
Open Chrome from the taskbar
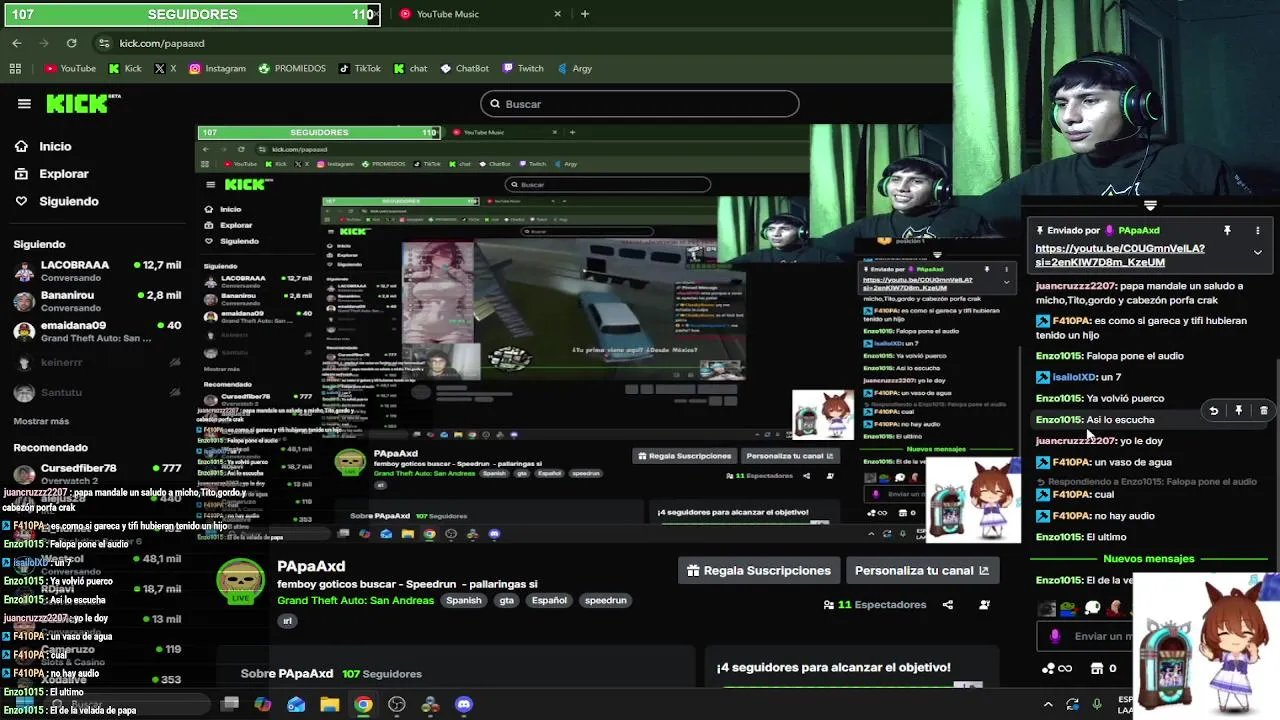(x=363, y=704)
